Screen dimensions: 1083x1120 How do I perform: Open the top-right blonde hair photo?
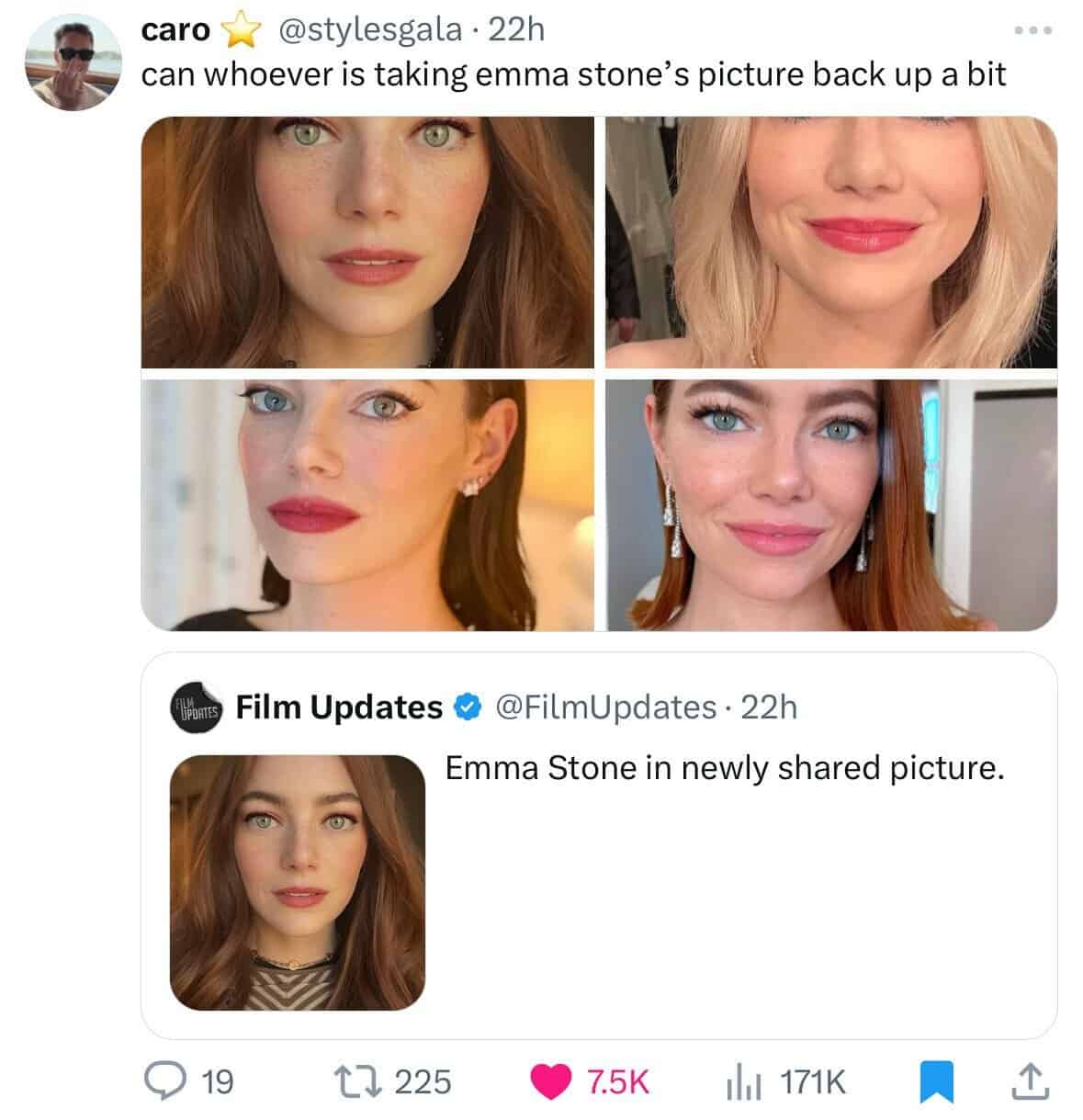830,242
